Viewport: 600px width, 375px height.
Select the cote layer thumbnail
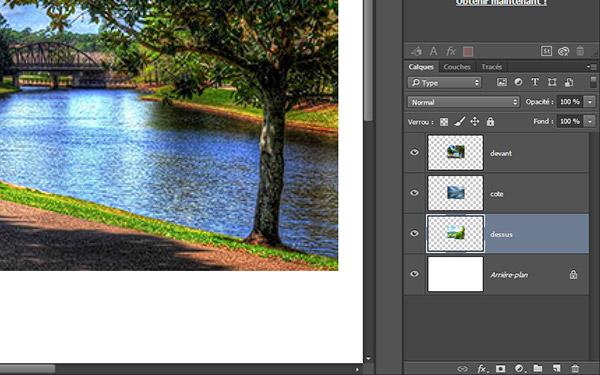455,193
